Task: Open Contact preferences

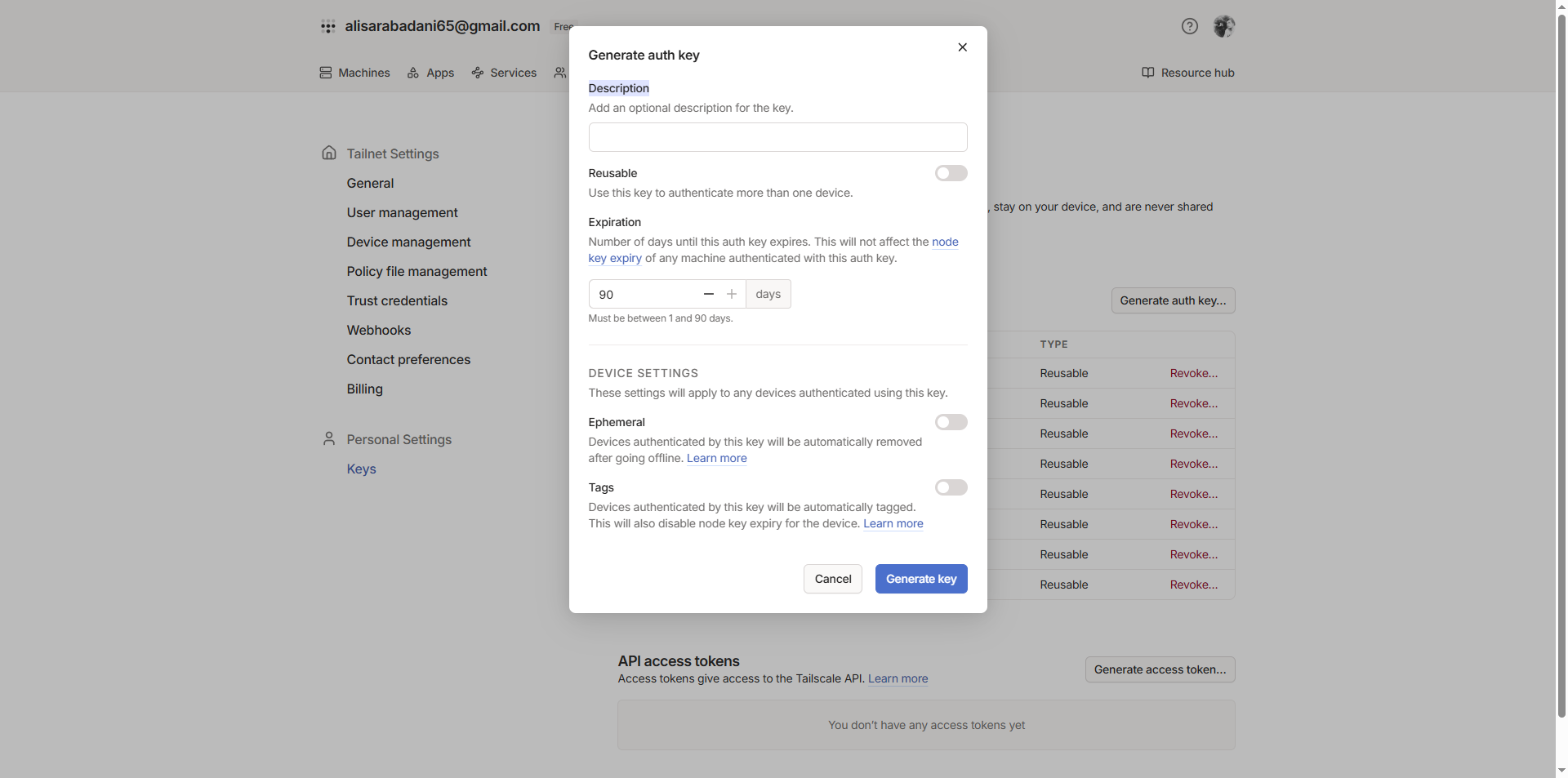Action: coord(408,359)
